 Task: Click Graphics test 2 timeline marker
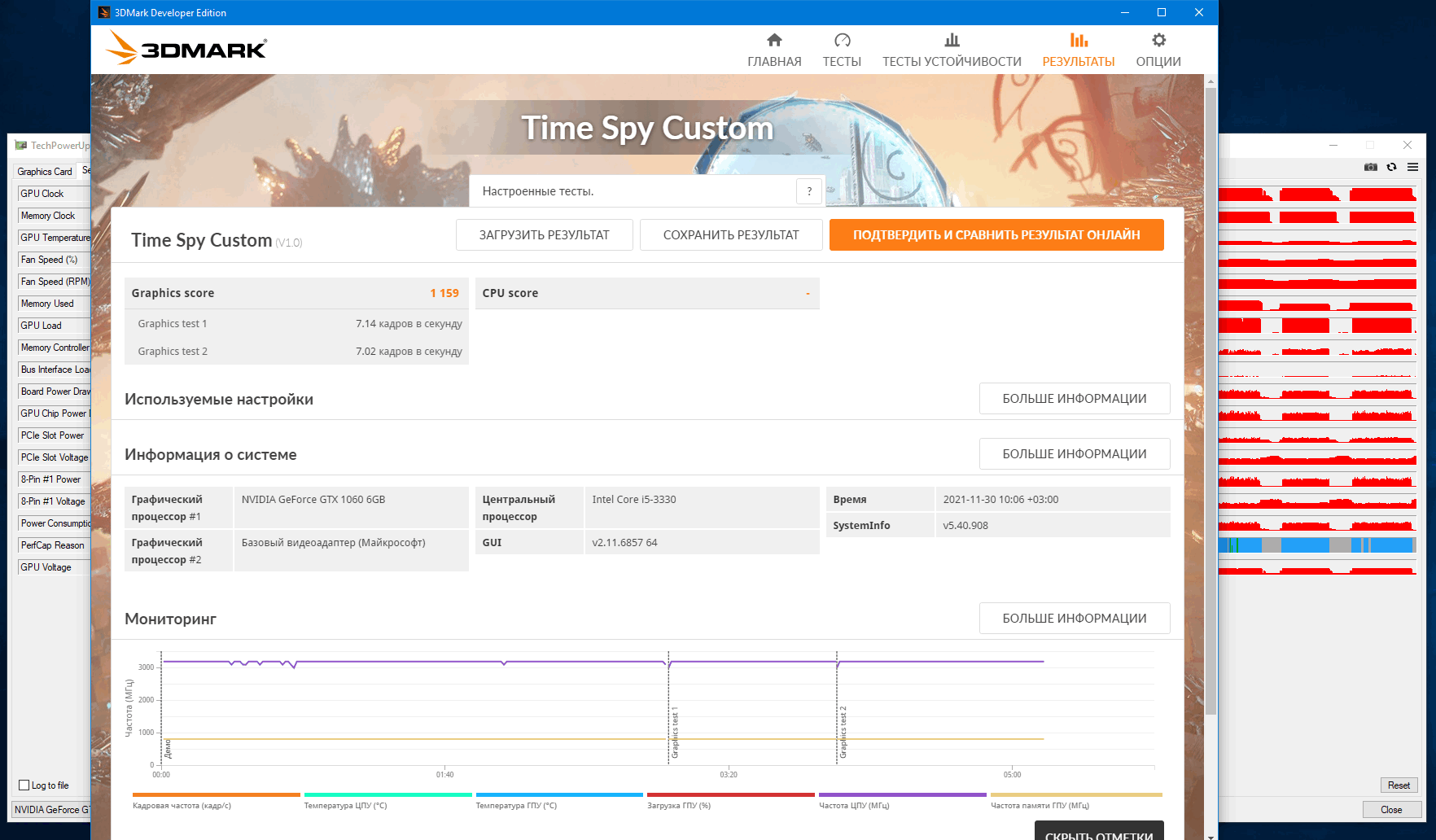843,733
